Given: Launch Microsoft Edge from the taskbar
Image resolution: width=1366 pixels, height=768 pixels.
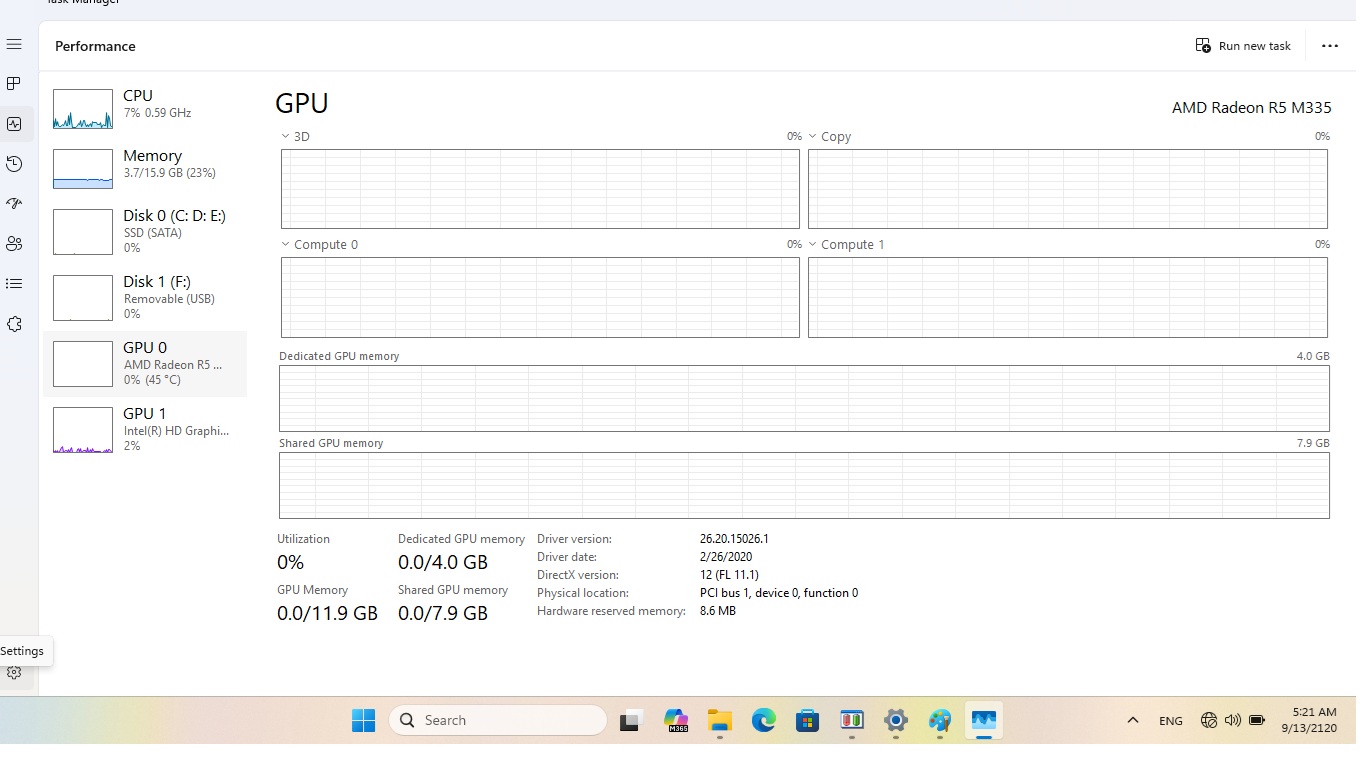Looking at the screenshot, I should 764,720.
